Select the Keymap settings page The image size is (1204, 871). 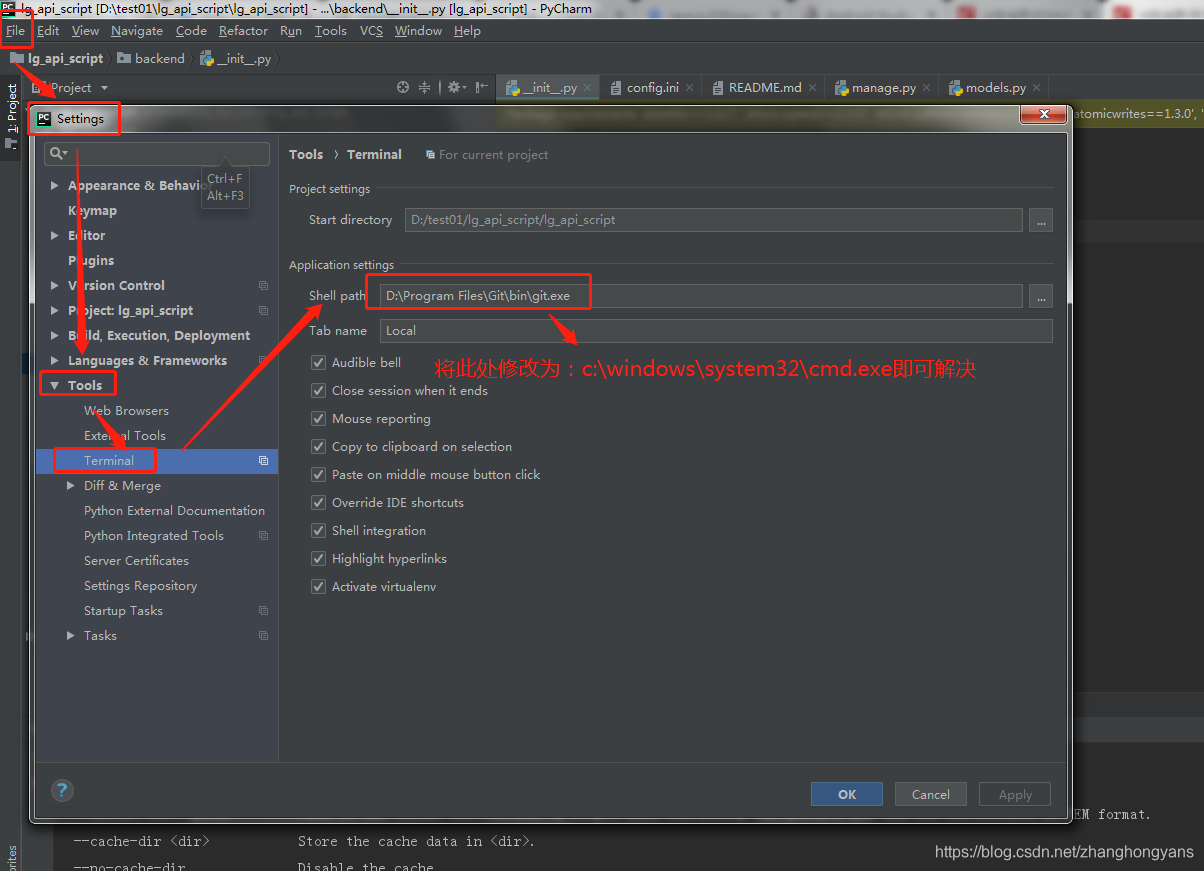(92, 211)
